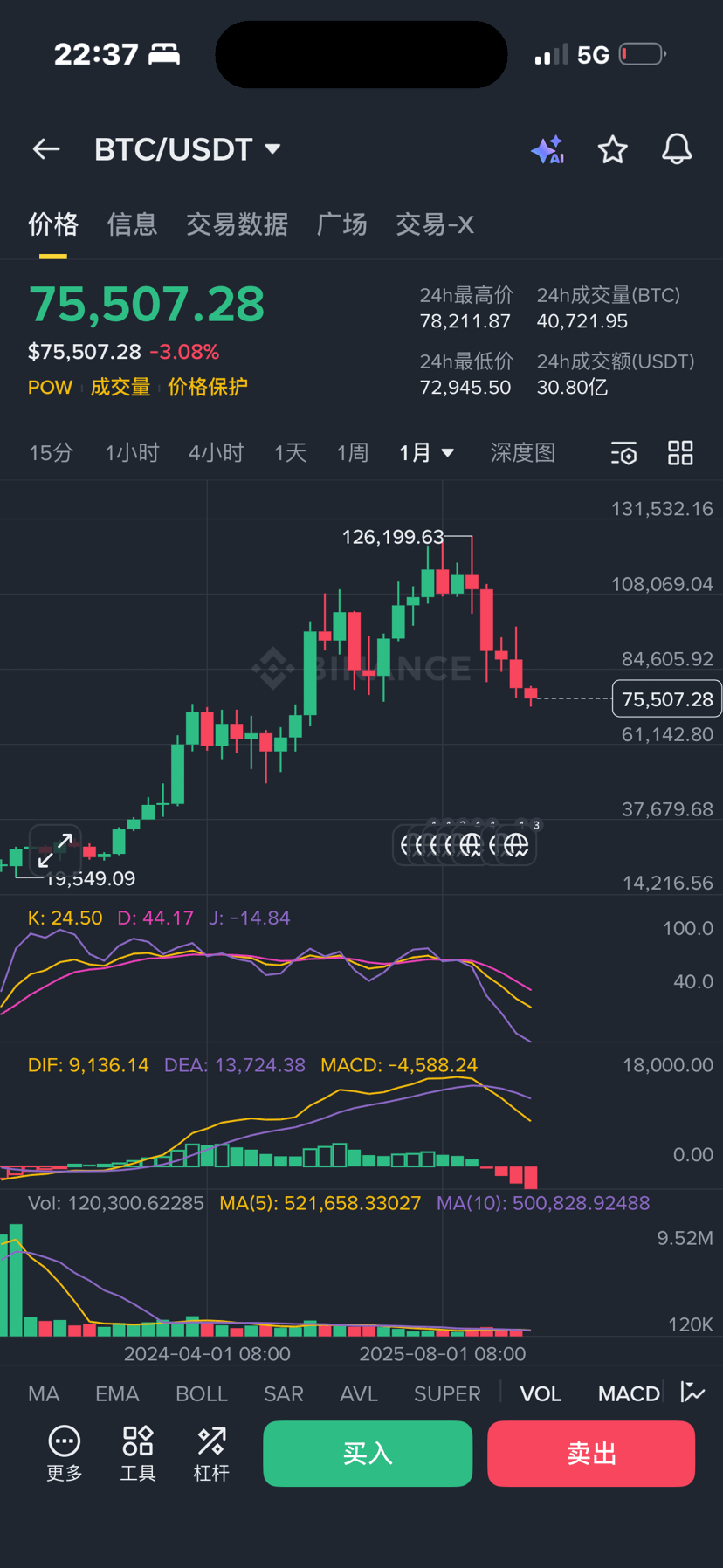Tap the MA(10): 500,828.92488 value

[x=543, y=1204]
